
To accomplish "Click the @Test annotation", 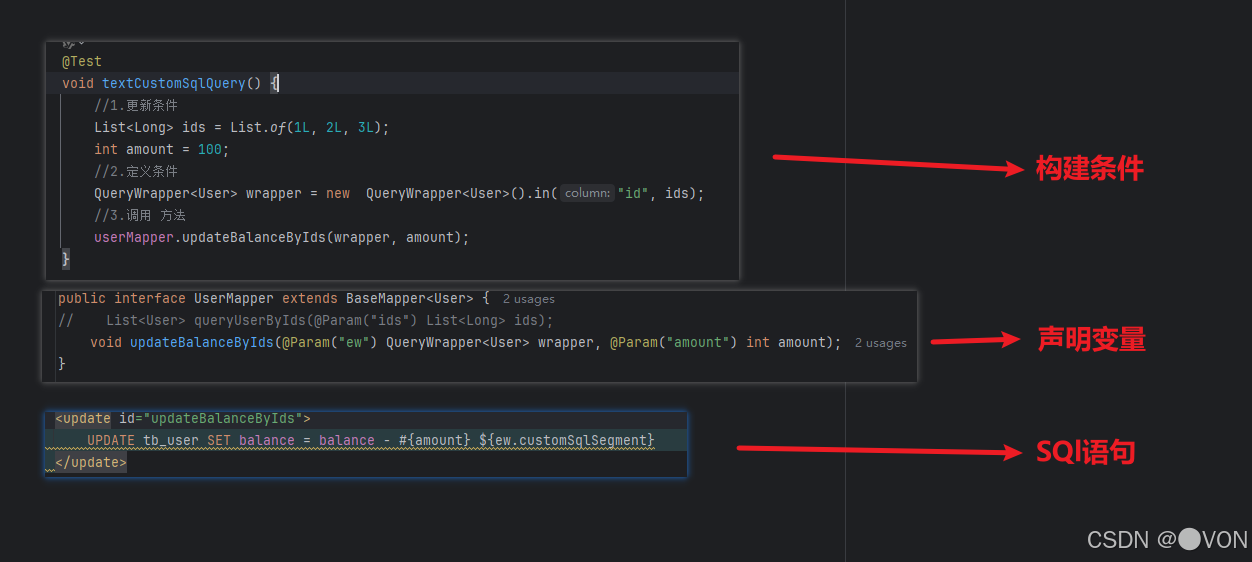I will click(x=82, y=61).
